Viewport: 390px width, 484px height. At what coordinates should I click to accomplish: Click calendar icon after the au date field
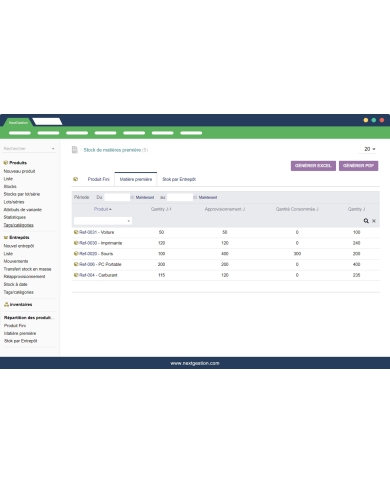(x=195, y=197)
